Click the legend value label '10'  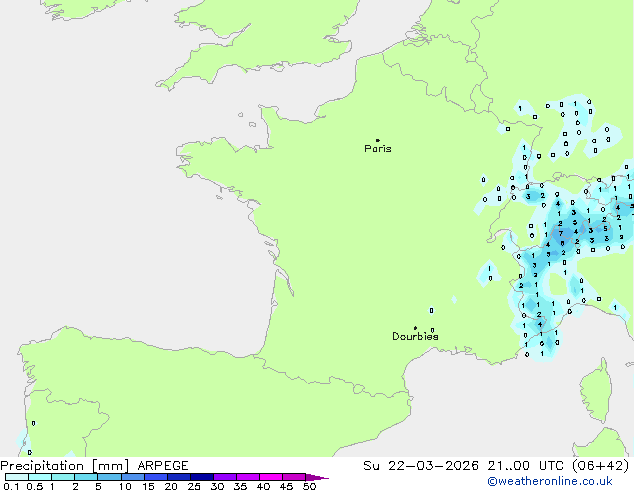coord(125,487)
